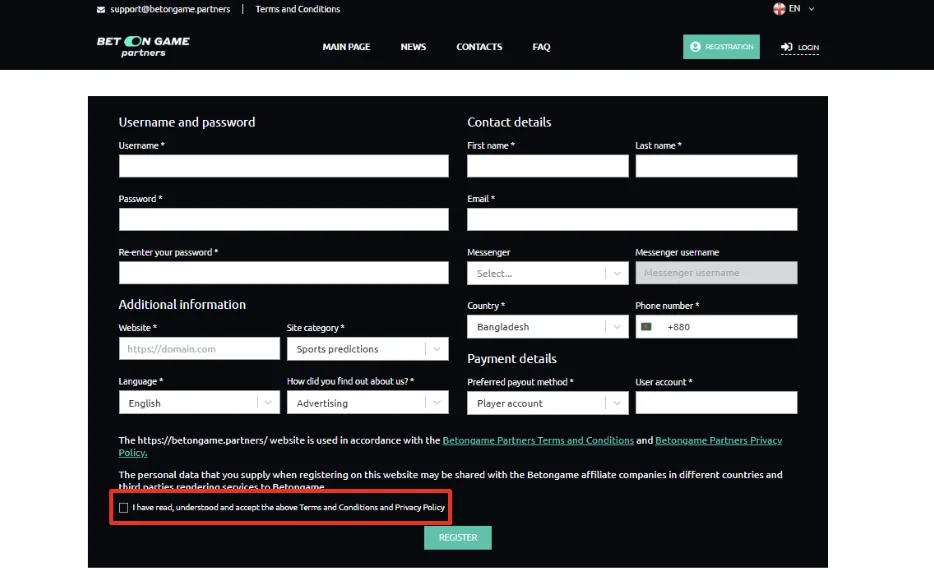Expand the Language dropdown set to English
This screenshot has width=934, height=570.
(199, 403)
